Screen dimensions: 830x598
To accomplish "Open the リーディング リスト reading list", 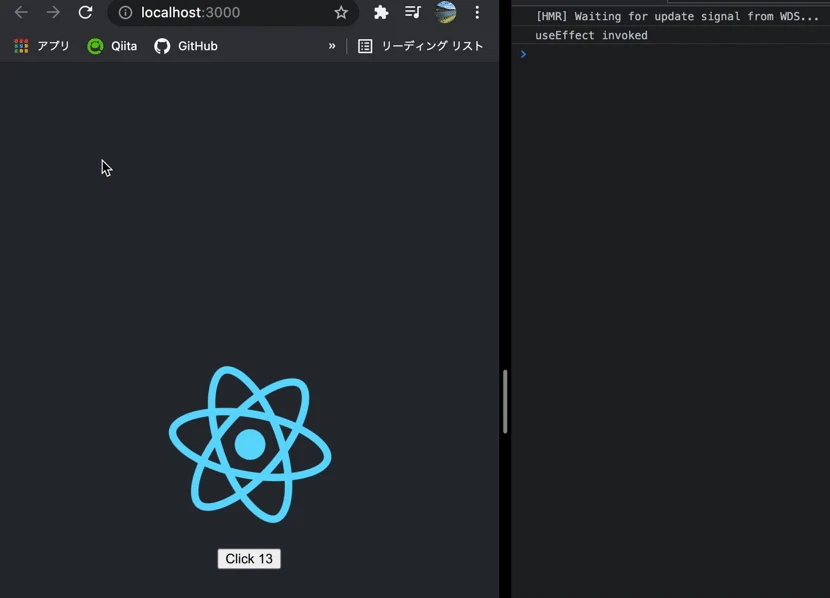I will pos(420,46).
